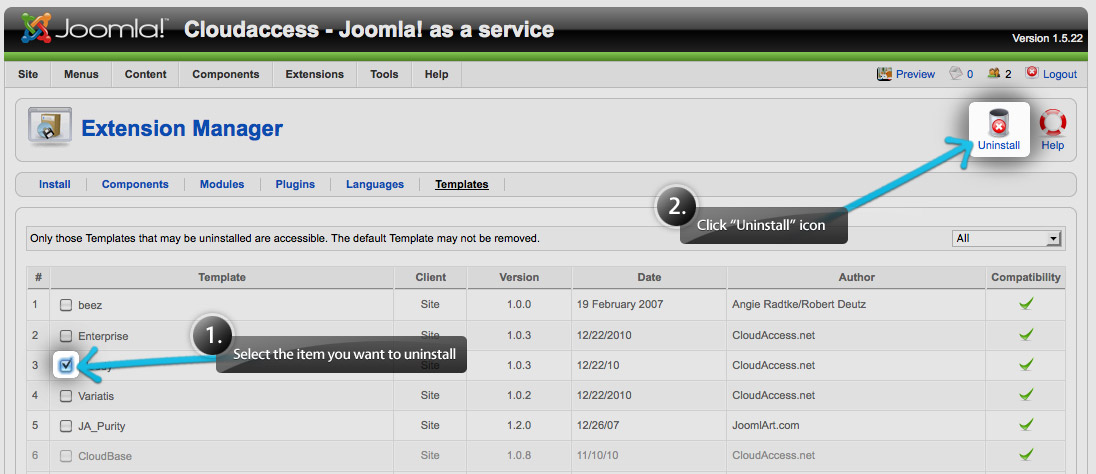Click the Template column header

[222, 278]
